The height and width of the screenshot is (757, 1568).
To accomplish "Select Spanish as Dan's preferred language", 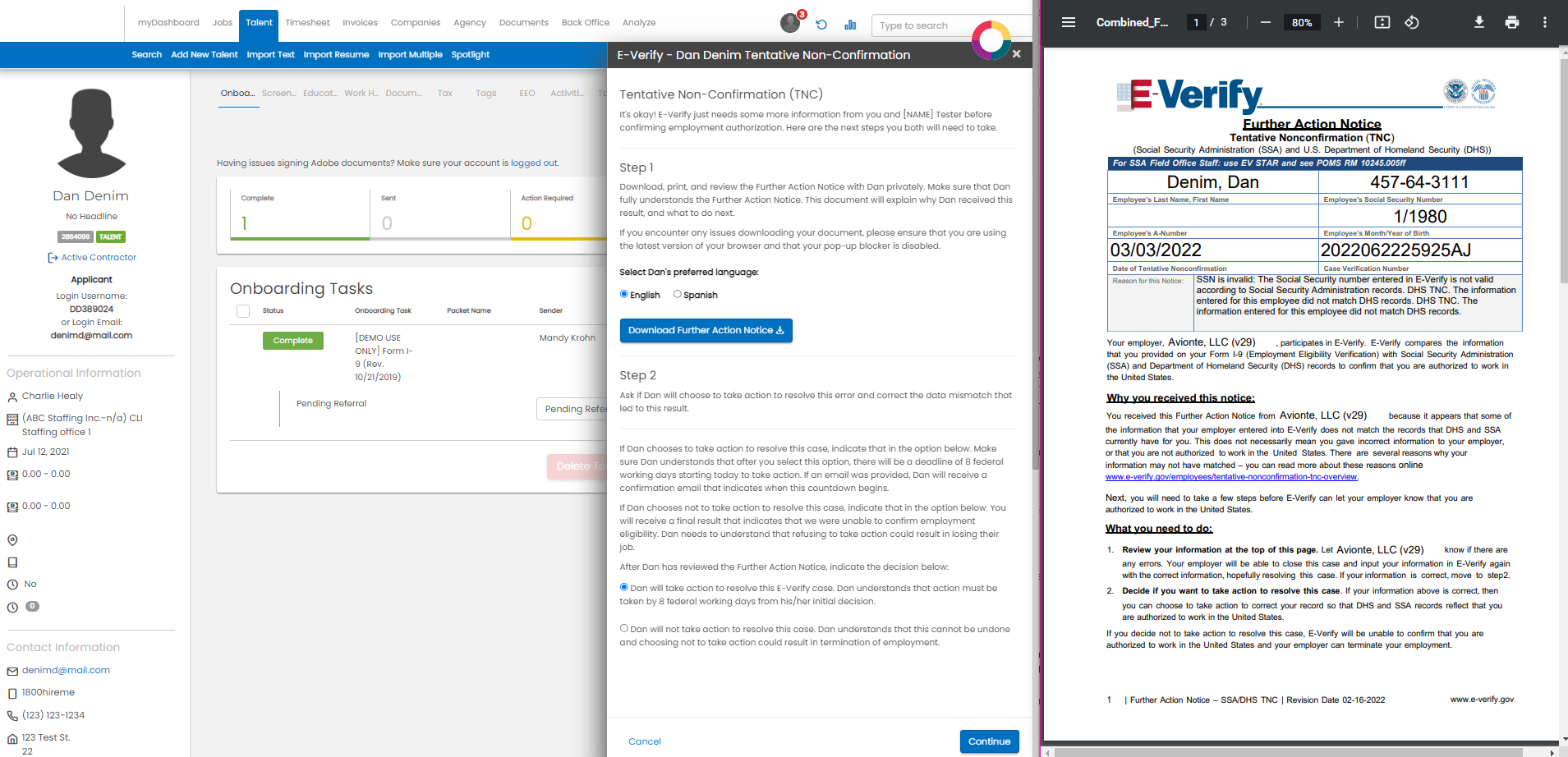I will [678, 294].
